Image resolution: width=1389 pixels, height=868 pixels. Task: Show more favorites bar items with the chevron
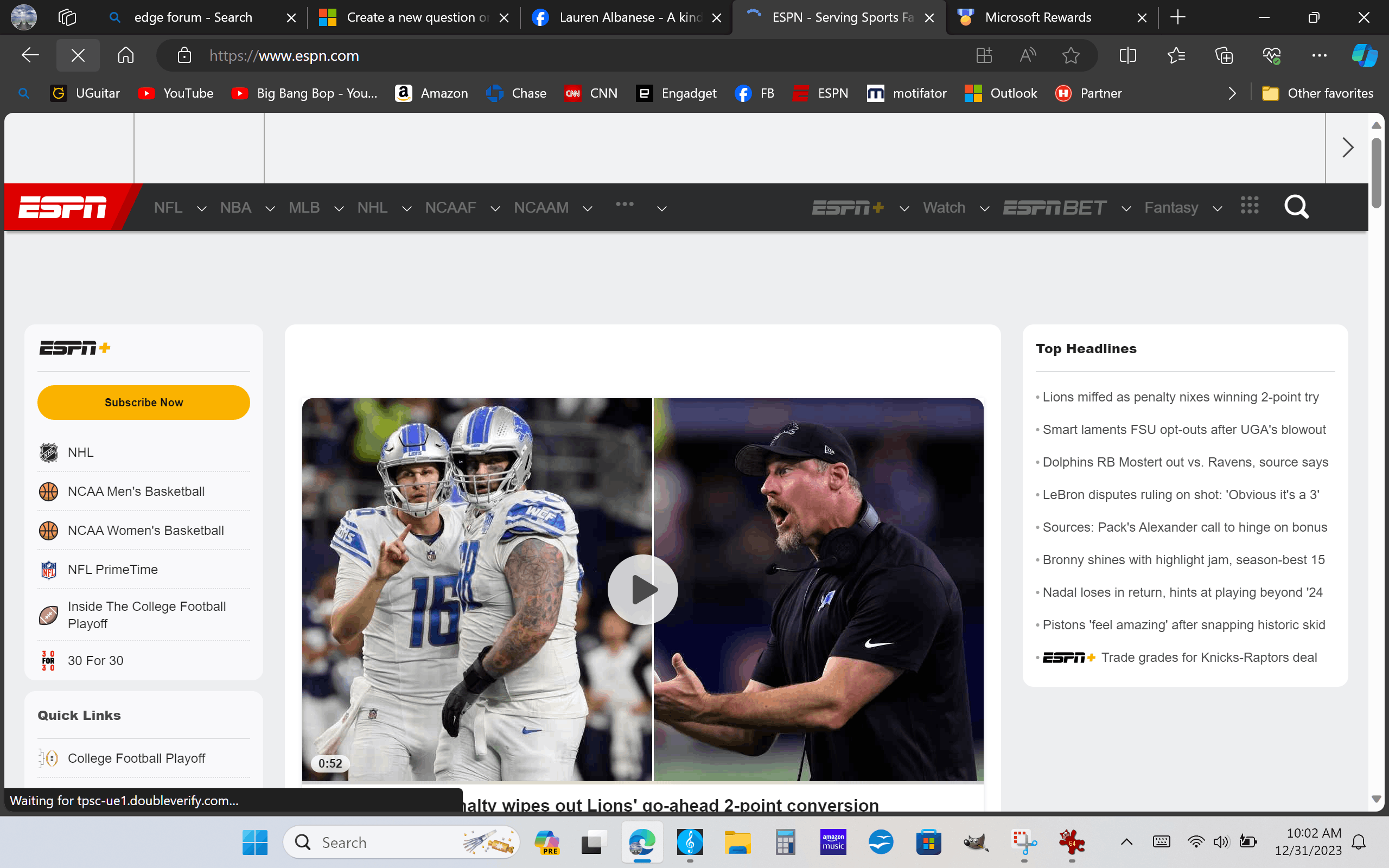(x=1232, y=93)
